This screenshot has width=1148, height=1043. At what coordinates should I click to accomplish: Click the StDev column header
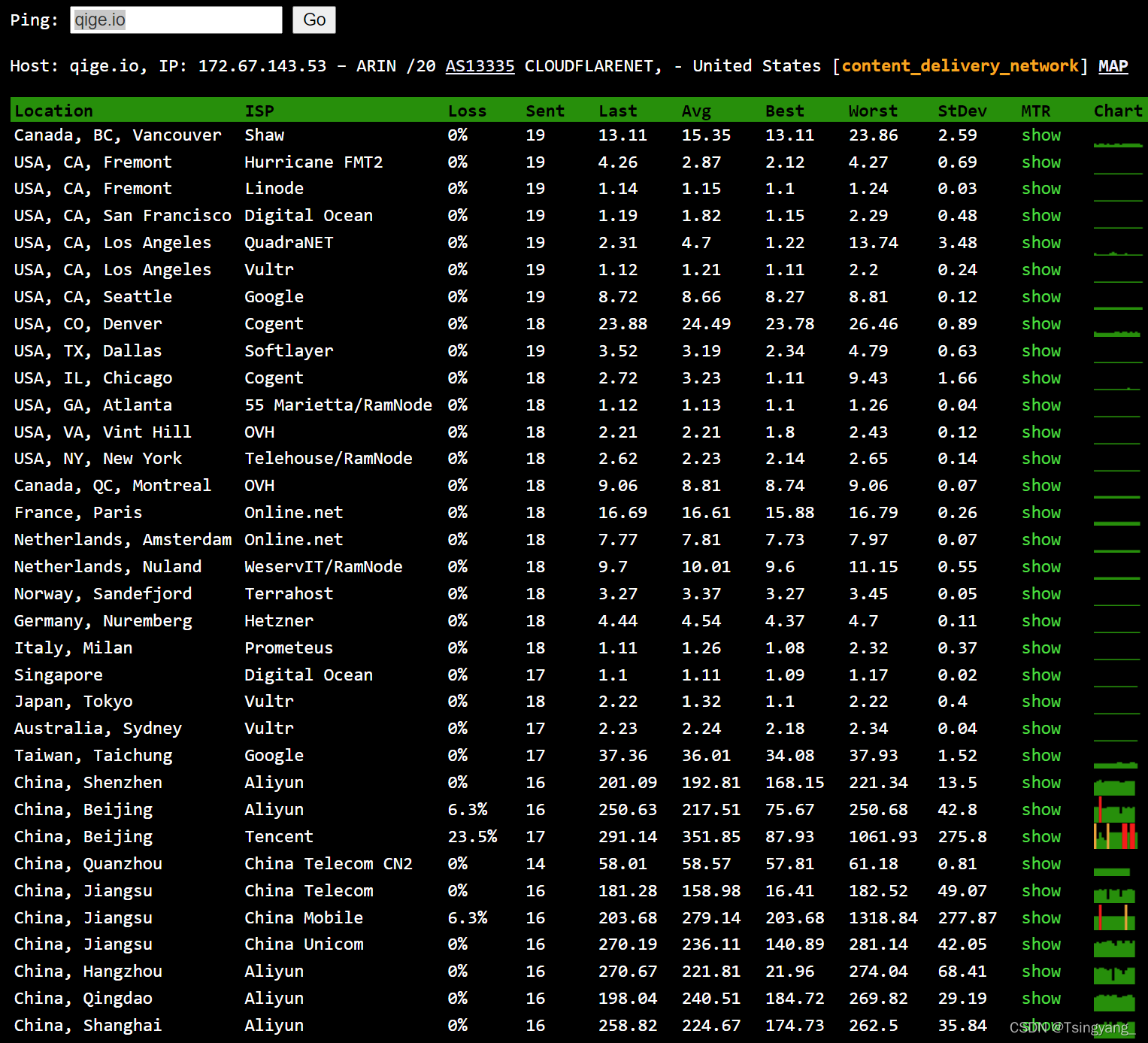point(962,111)
